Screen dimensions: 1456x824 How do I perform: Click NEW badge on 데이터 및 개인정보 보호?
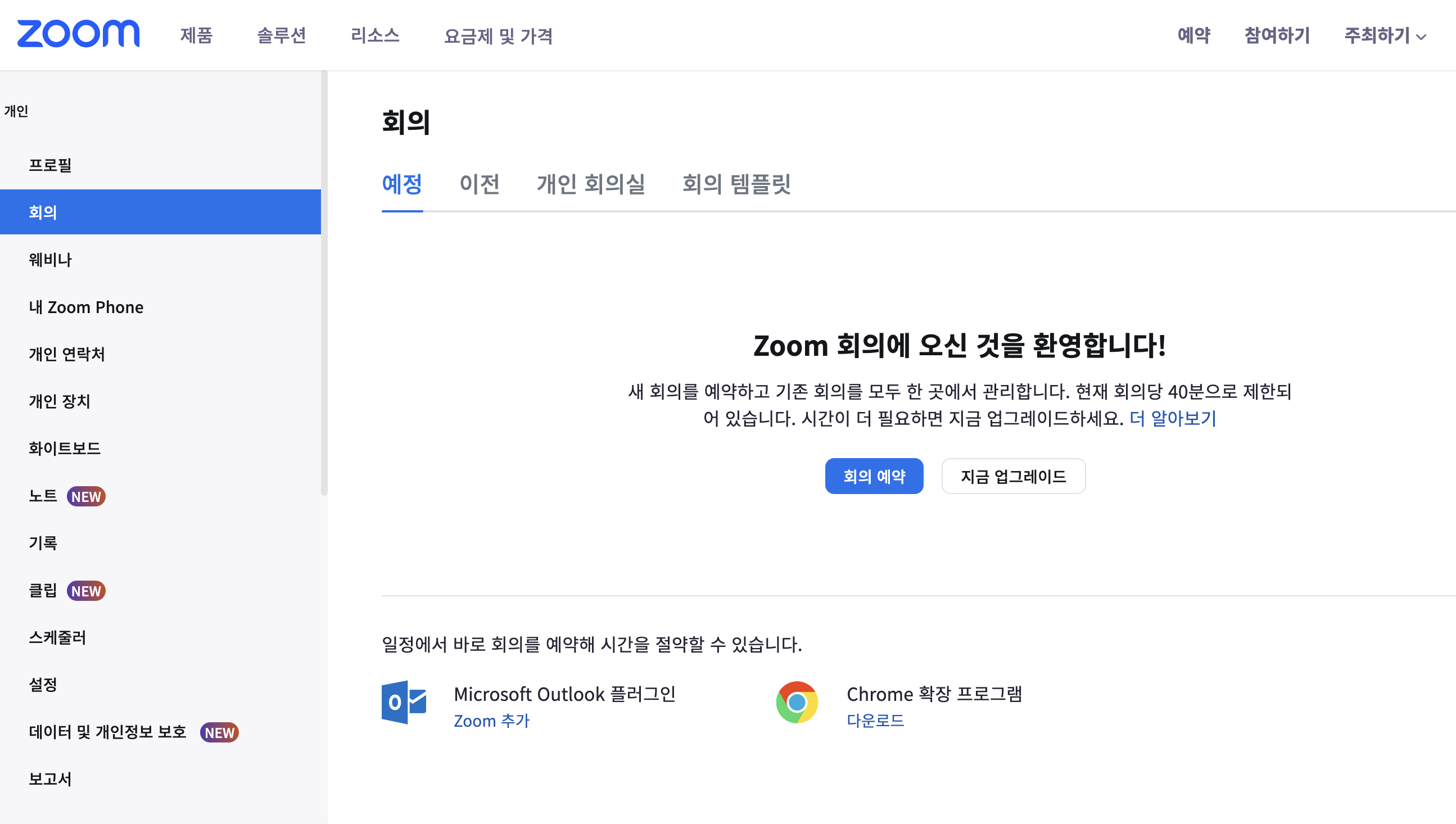[219, 732]
